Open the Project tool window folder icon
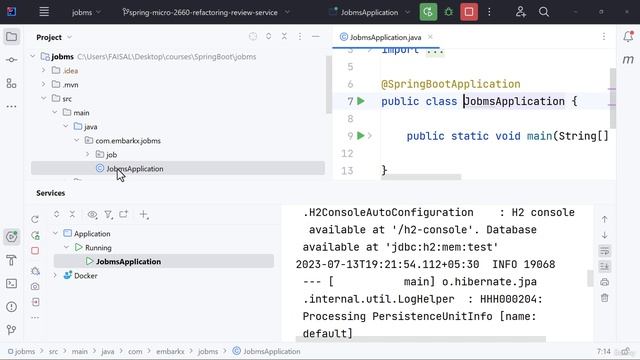 click(11, 37)
